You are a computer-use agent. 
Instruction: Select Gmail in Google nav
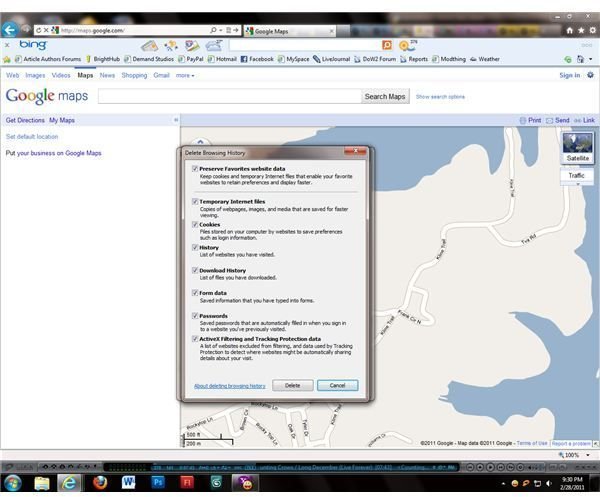(161, 75)
